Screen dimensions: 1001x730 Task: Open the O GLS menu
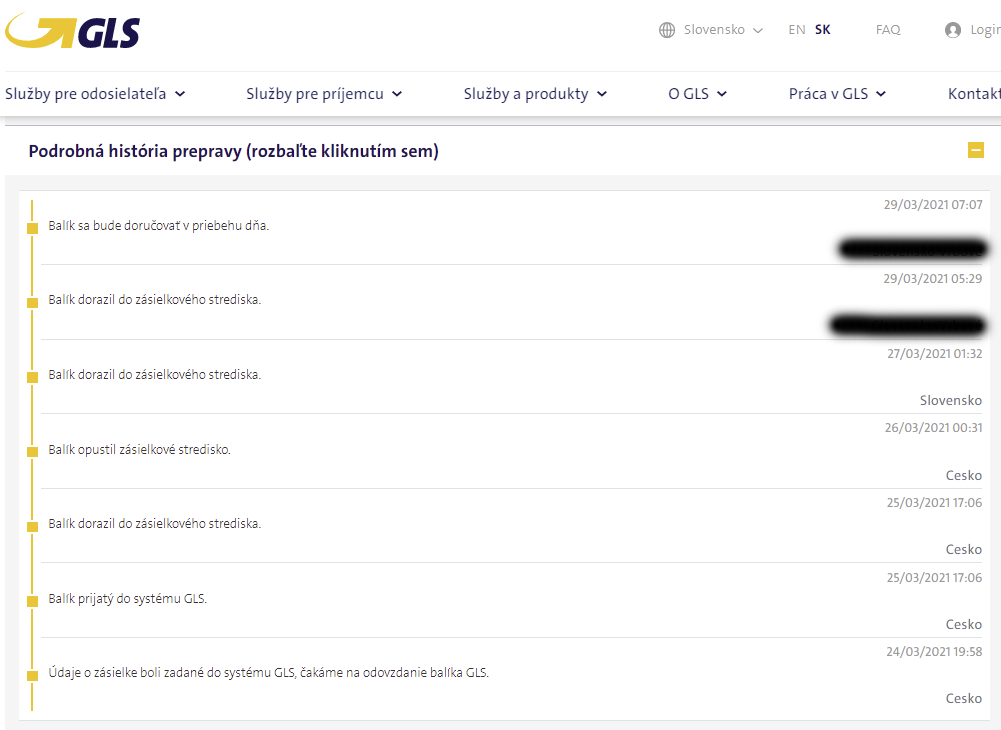(697, 94)
